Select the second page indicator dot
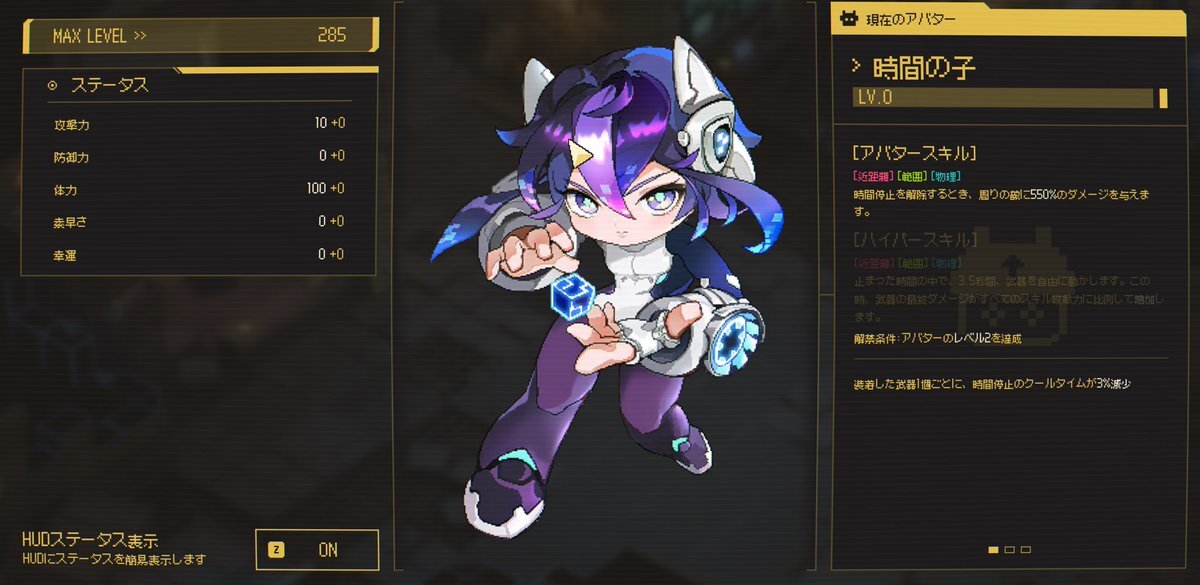The height and width of the screenshot is (585, 1200). [x=1010, y=549]
